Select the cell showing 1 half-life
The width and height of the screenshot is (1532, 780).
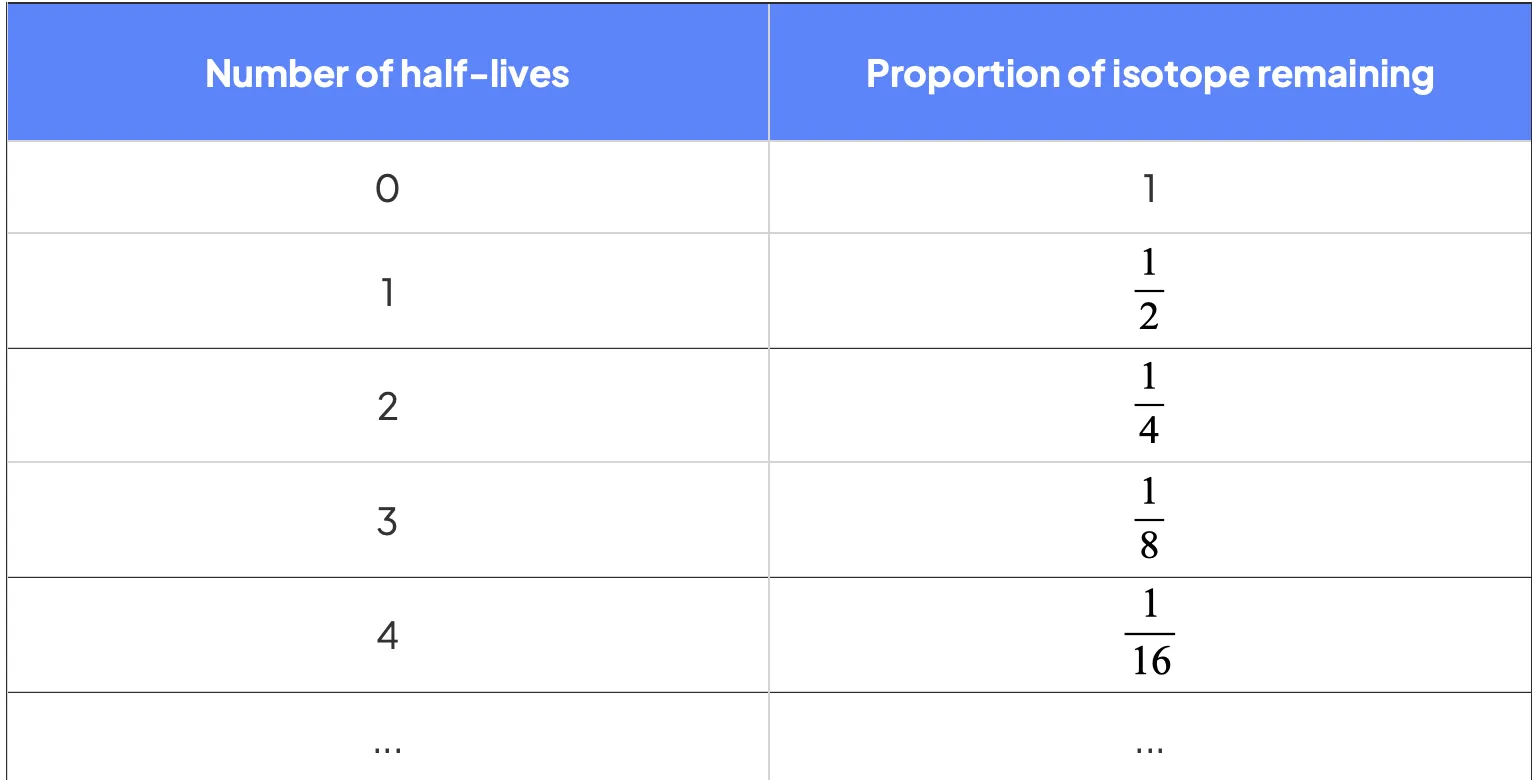387,292
